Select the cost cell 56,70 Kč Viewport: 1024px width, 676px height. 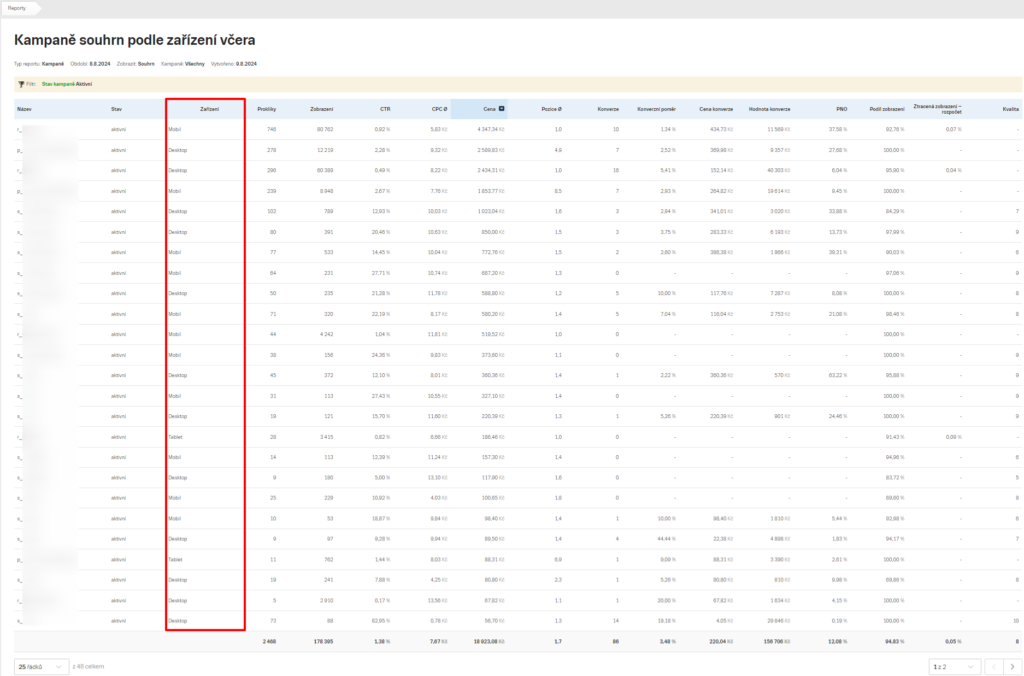494,621
